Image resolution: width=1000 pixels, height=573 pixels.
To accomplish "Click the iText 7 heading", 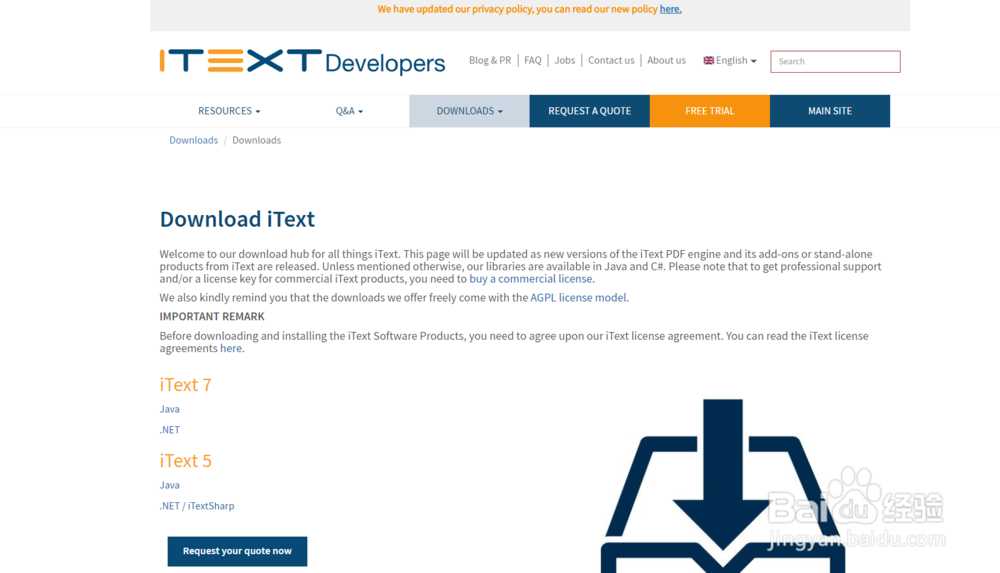I will (x=186, y=385).
